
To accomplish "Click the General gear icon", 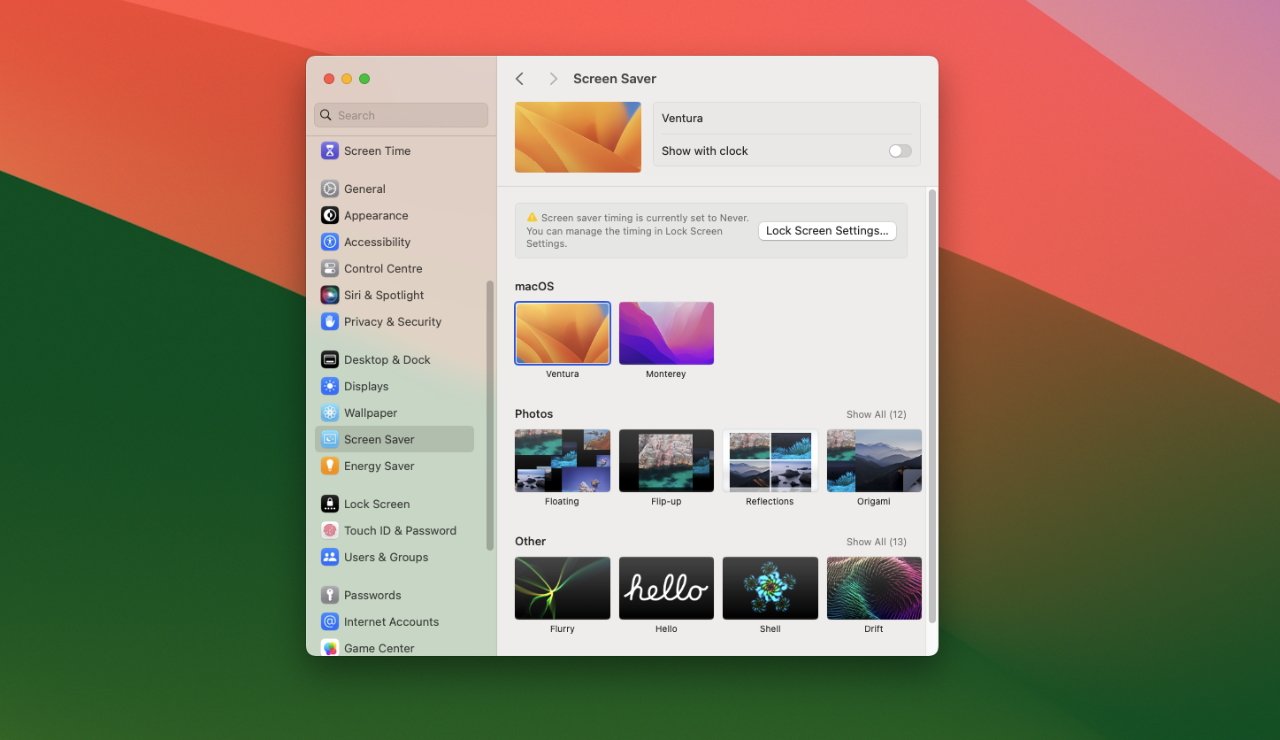I will 330,189.
